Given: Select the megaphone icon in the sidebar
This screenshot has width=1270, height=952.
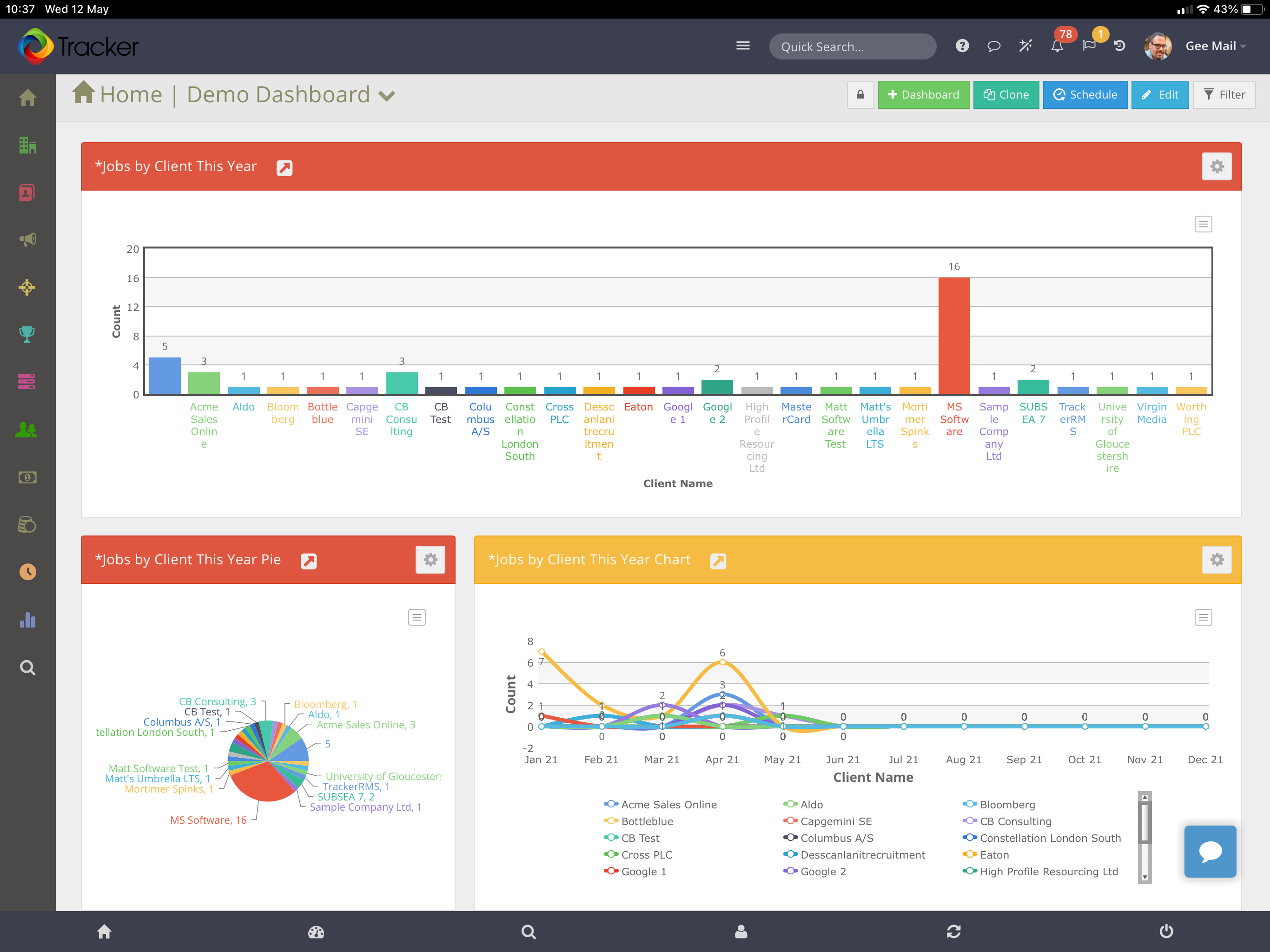Looking at the screenshot, I should pyautogui.click(x=27, y=239).
